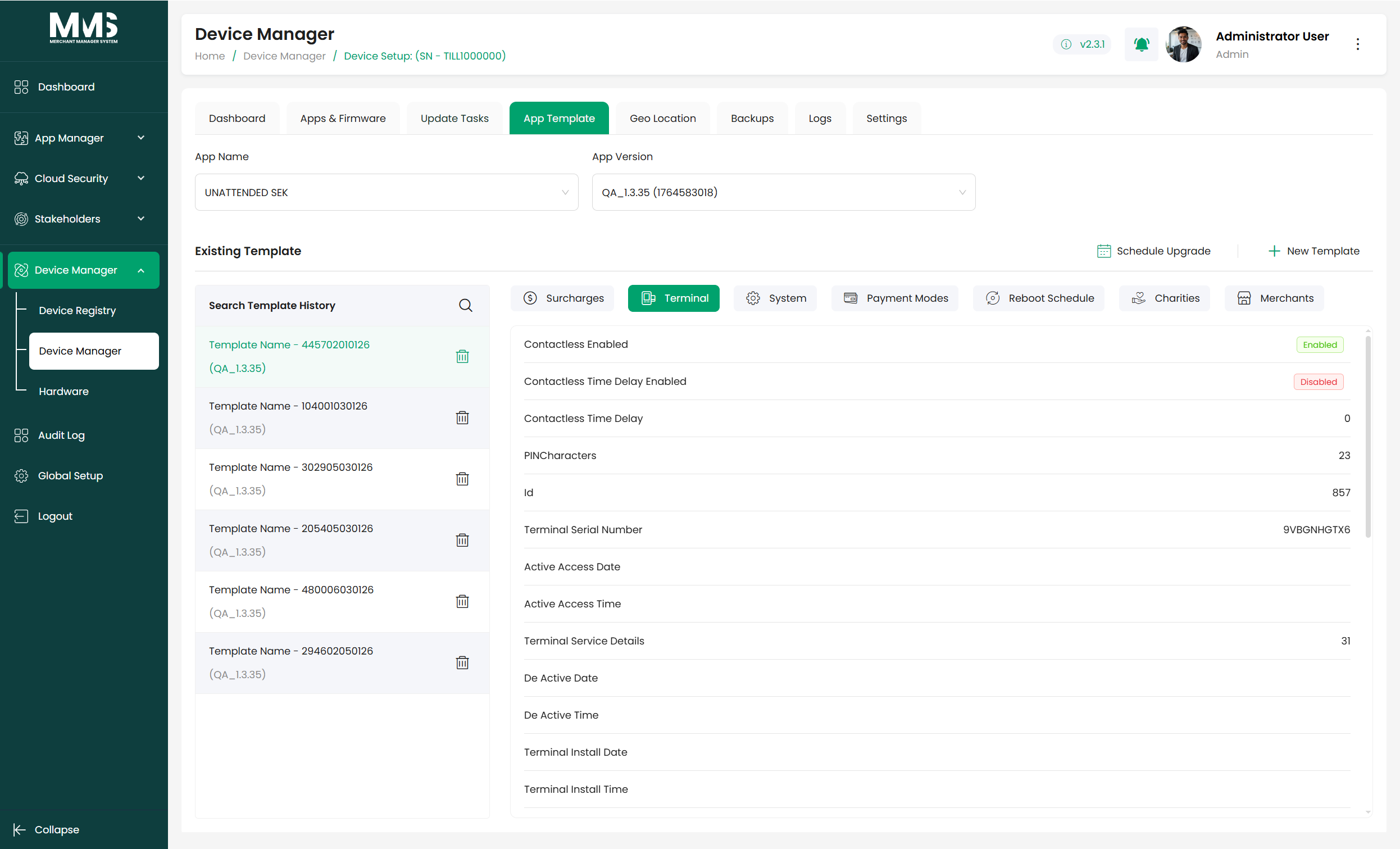
Task: Select the Surcharges section
Action: 562,298
